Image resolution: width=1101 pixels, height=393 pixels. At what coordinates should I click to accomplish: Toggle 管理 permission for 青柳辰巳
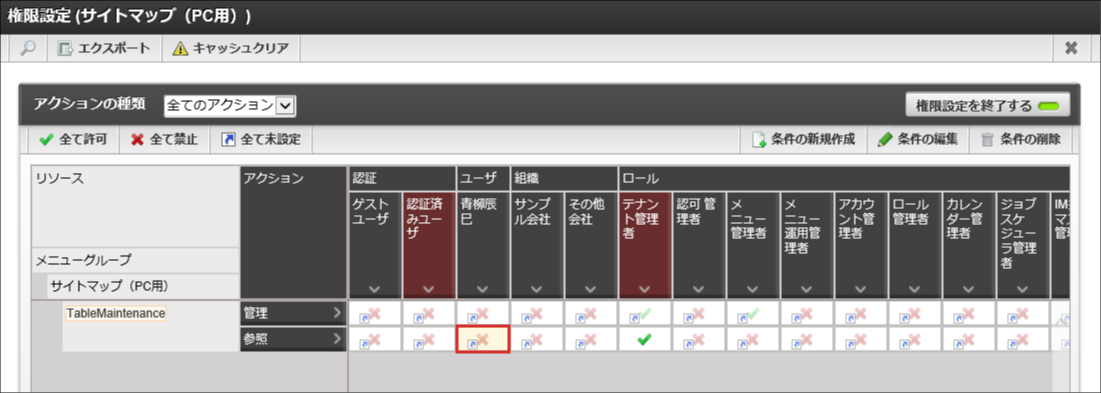[x=483, y=314]
